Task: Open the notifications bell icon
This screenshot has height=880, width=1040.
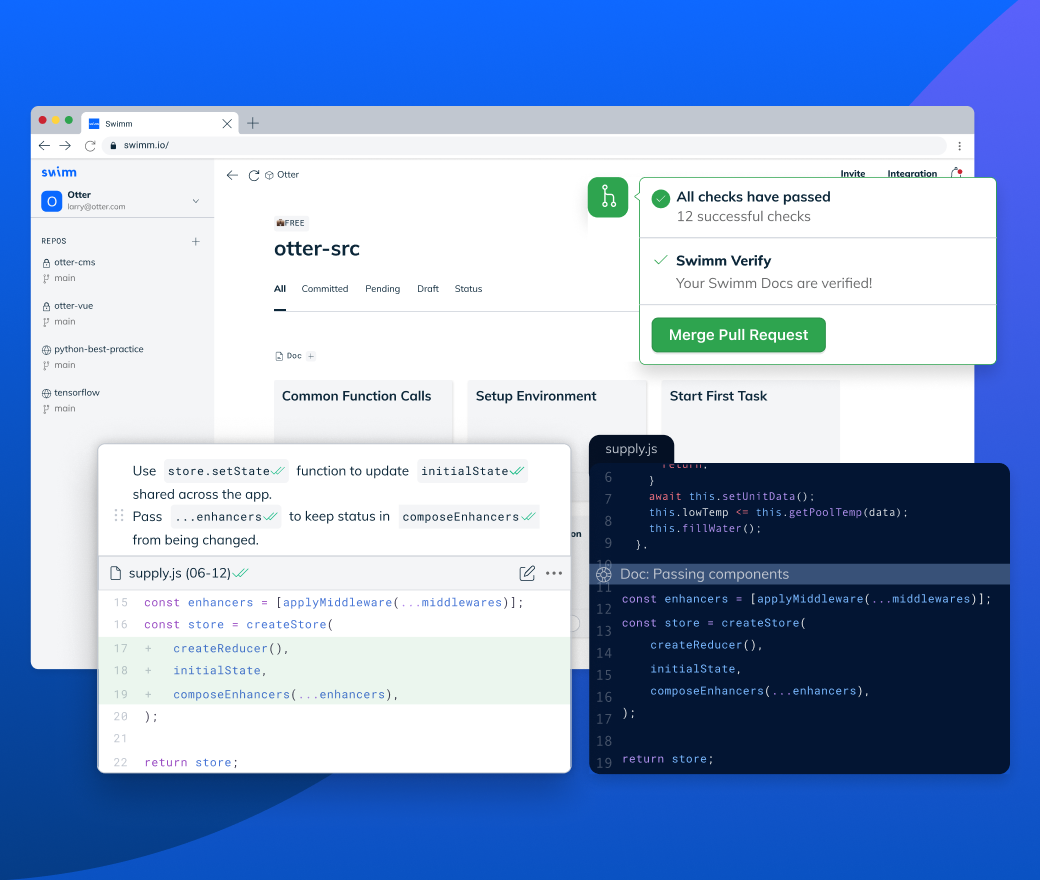Action: coord(956,172)
